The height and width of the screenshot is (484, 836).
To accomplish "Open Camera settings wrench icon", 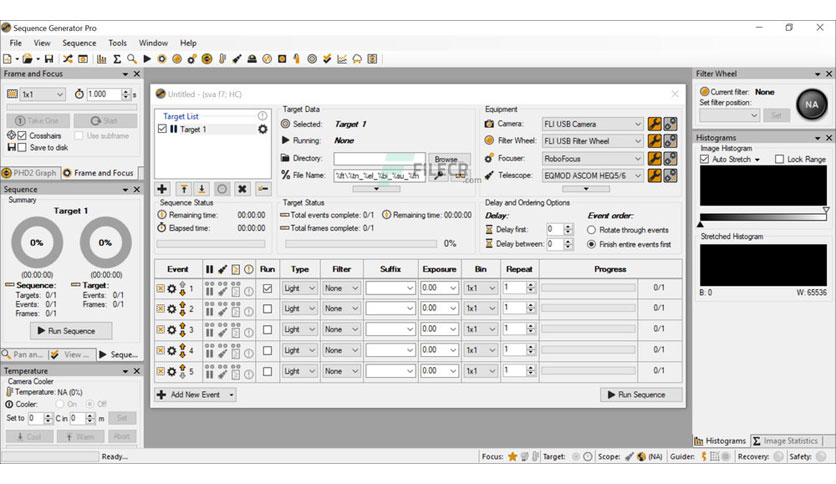I will pos(654,124).
